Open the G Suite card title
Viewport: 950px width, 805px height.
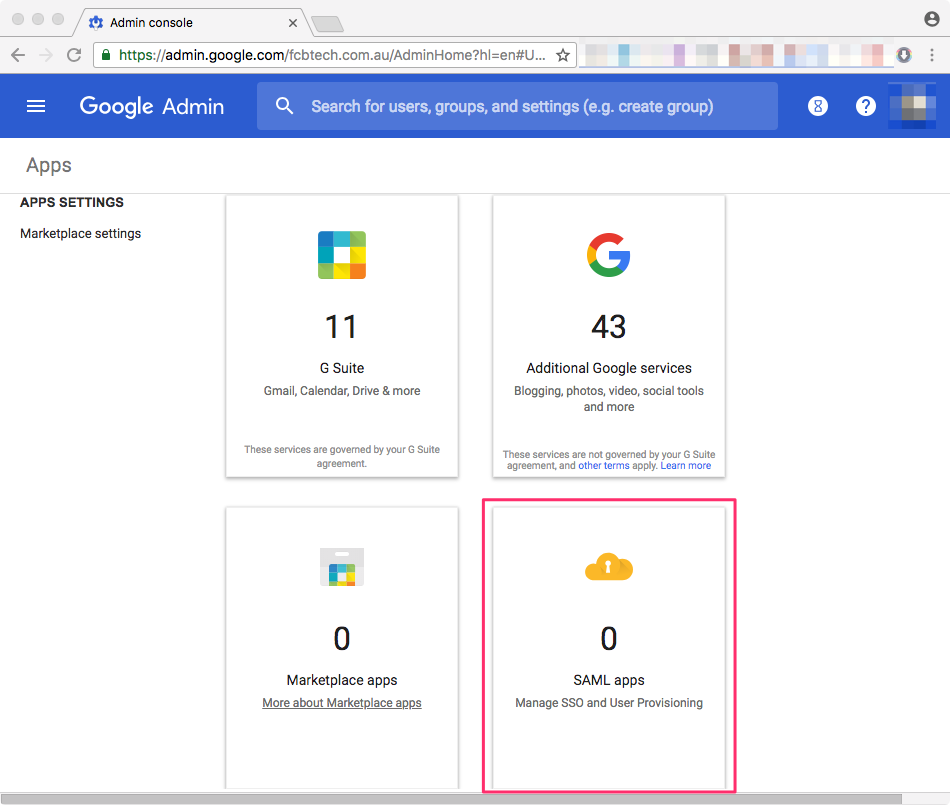tap(342, 368)
